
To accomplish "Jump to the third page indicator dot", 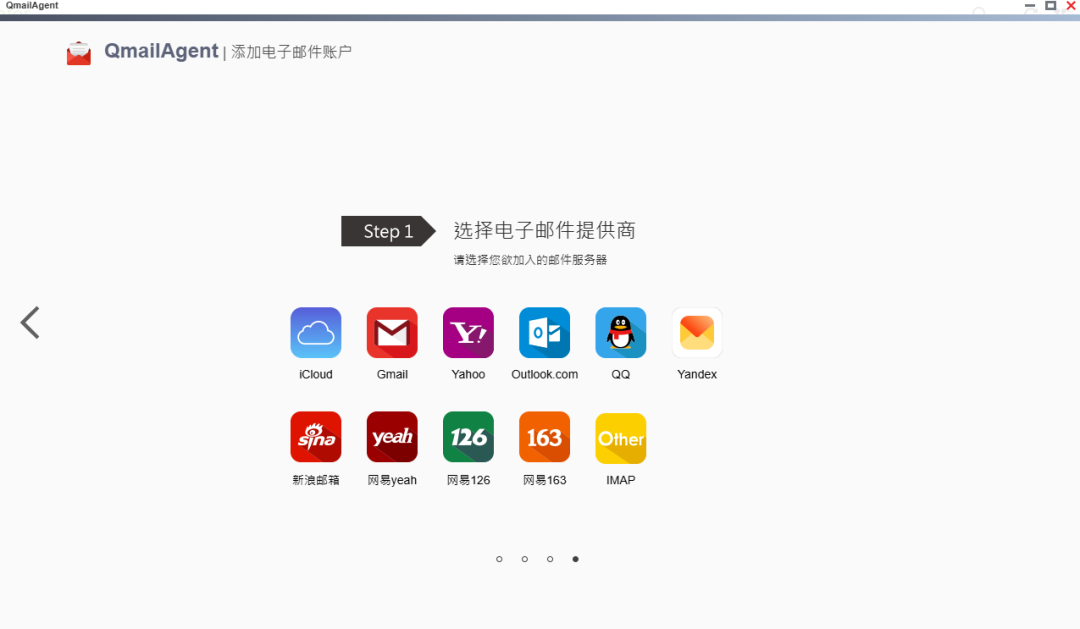I will point(550,559).
